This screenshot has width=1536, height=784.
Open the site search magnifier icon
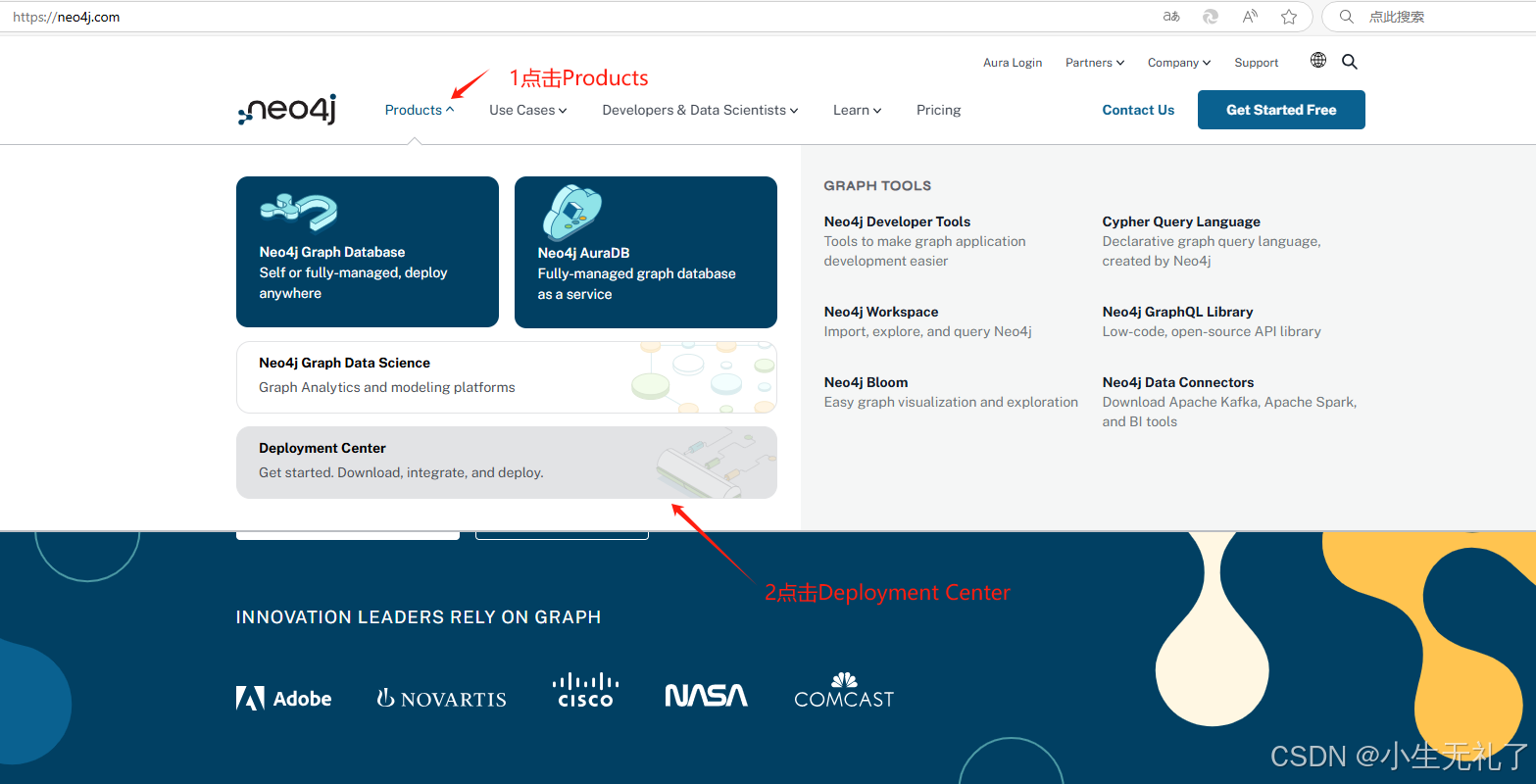[1350, 62]
